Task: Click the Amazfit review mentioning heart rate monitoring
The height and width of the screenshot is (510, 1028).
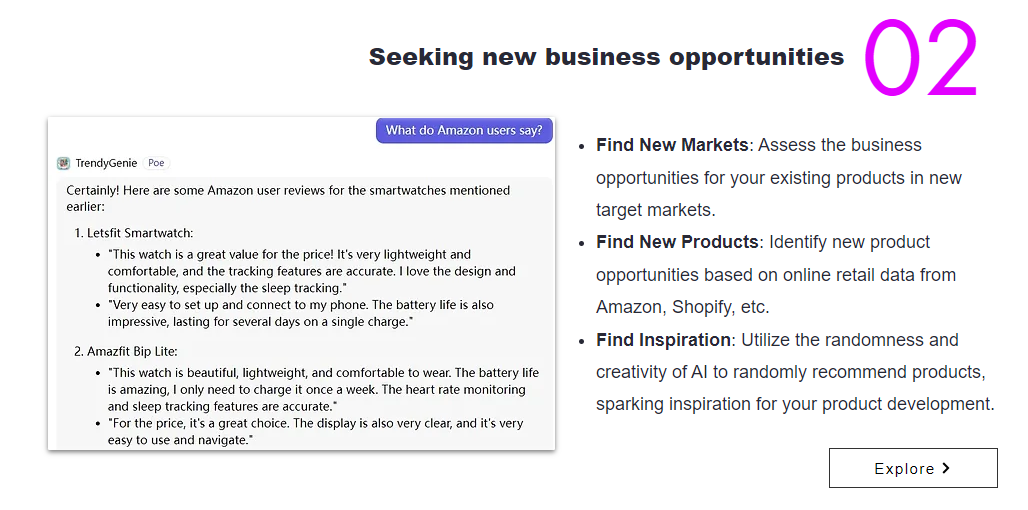Action: pyautogui.click(x=323, y=389)
